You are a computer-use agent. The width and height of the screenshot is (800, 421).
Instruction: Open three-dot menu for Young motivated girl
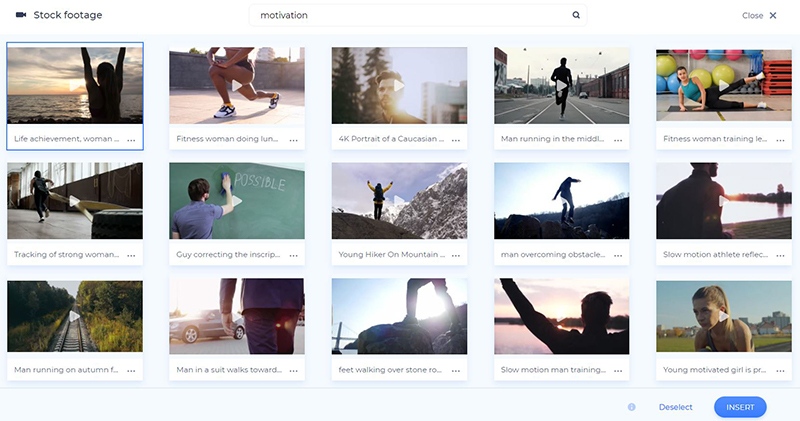pos(779,370)
